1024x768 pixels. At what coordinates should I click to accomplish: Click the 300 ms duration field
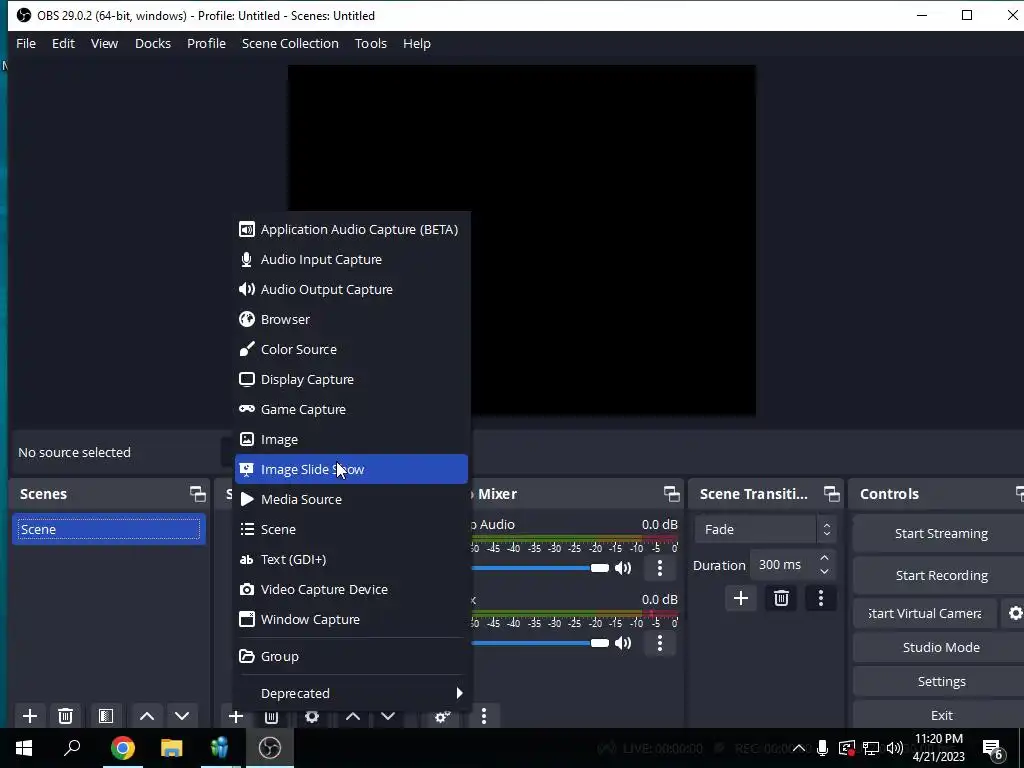tap(782, 565)
